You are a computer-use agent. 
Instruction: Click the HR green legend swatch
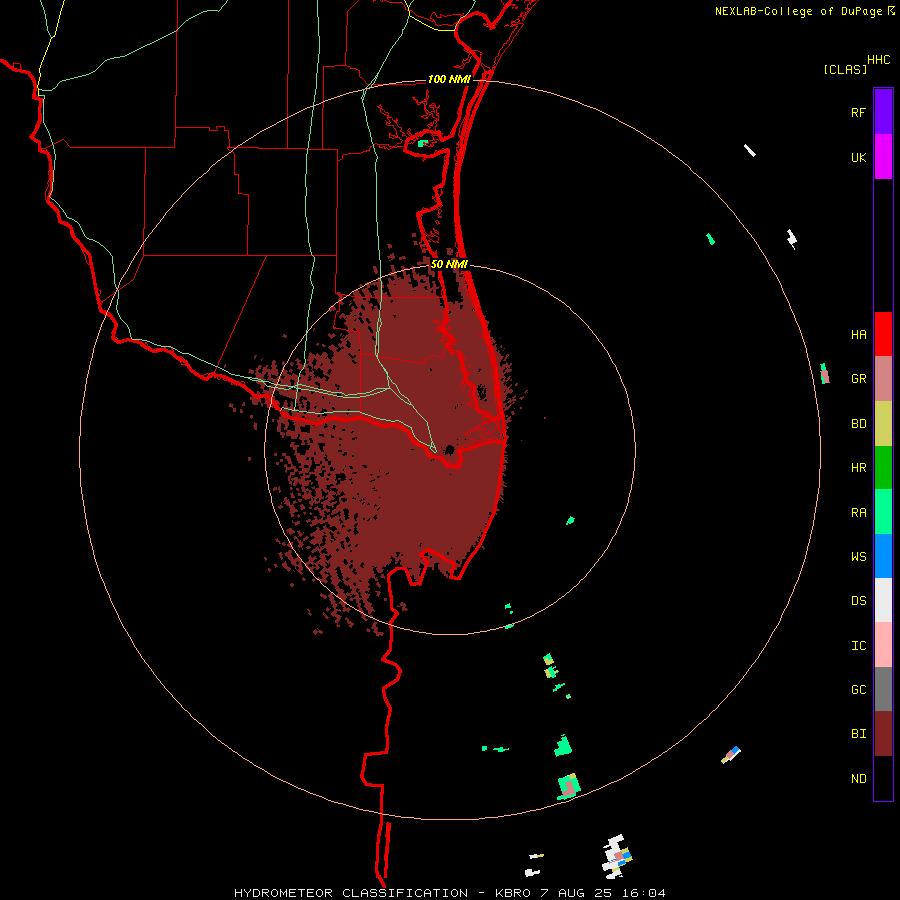pos(883,468)
